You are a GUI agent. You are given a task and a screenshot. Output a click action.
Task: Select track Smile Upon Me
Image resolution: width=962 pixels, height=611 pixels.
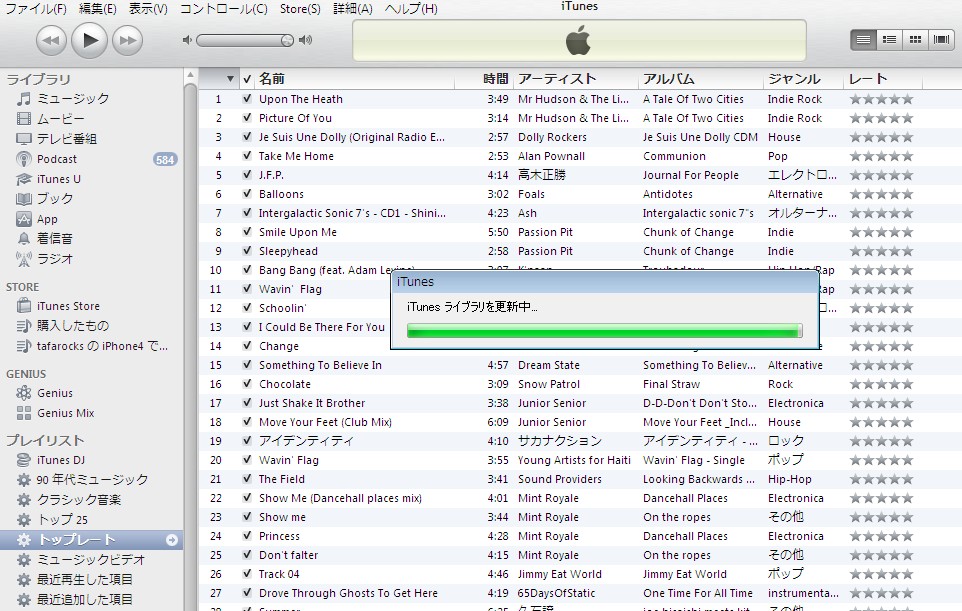coord(298,232)
